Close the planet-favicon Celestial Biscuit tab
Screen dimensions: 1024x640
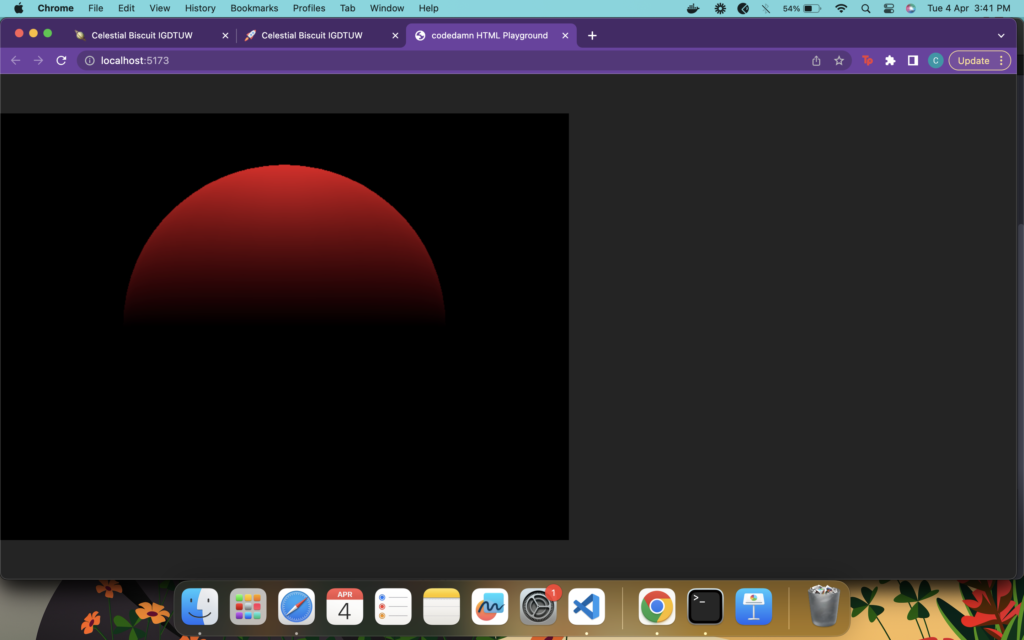coord(225,36)
